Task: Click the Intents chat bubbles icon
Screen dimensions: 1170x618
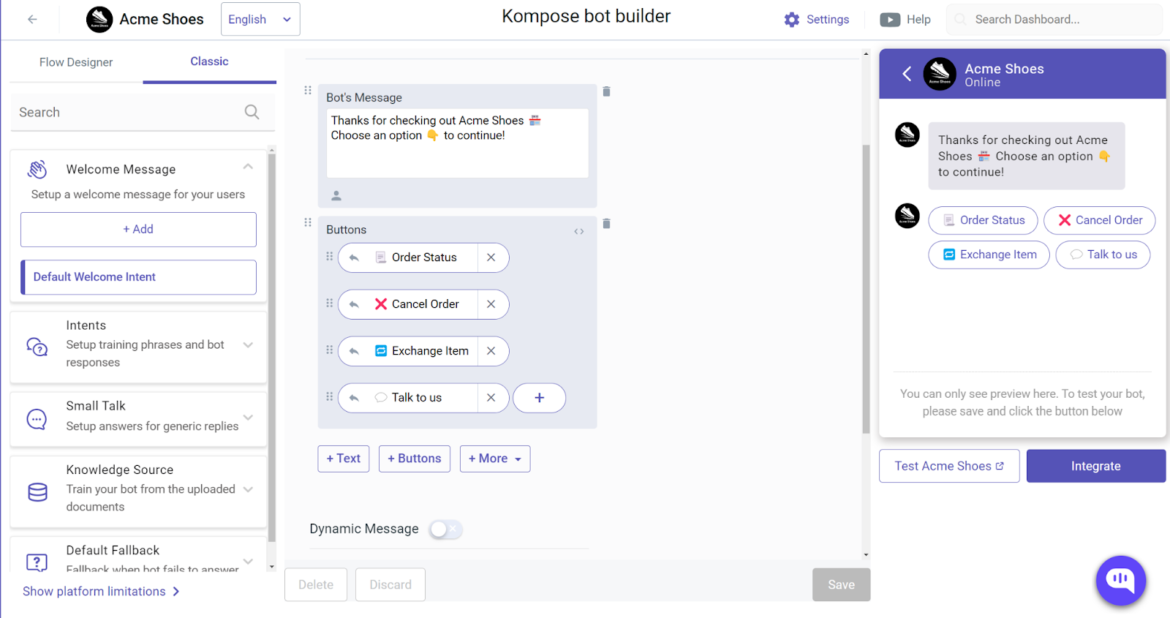Action: [37, 347]
